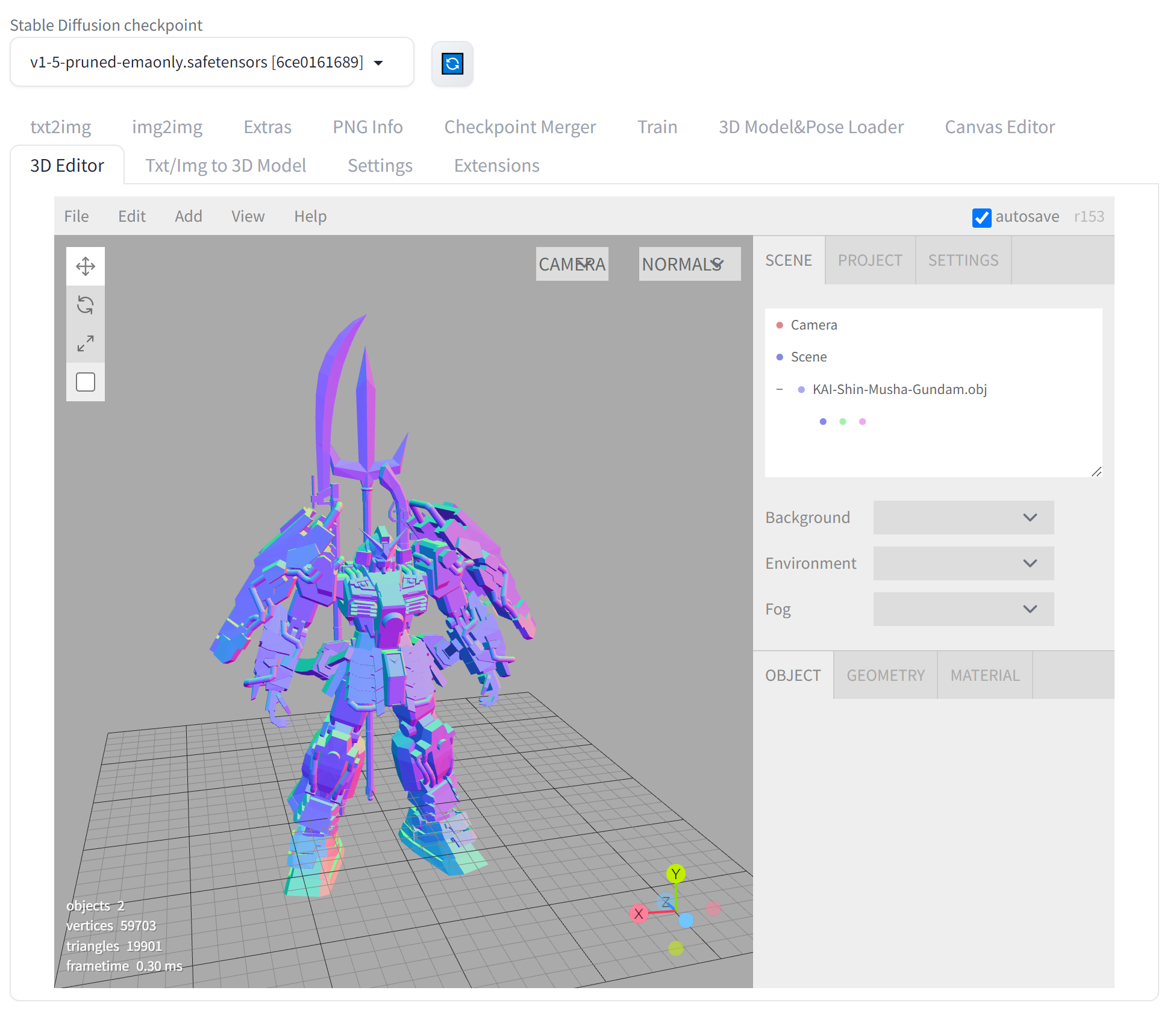Toggle the autosave checkbox
The width and height of the screenshot is (1176, 1011).
click(981, 218)
